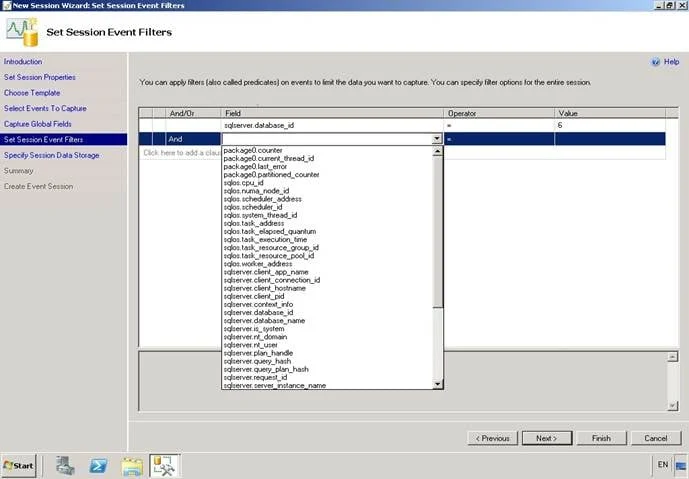Choose sqlserver.client_app_name in the dropdown list
The width and height of the screenshot is (689, 479).
tap(266, 272)
